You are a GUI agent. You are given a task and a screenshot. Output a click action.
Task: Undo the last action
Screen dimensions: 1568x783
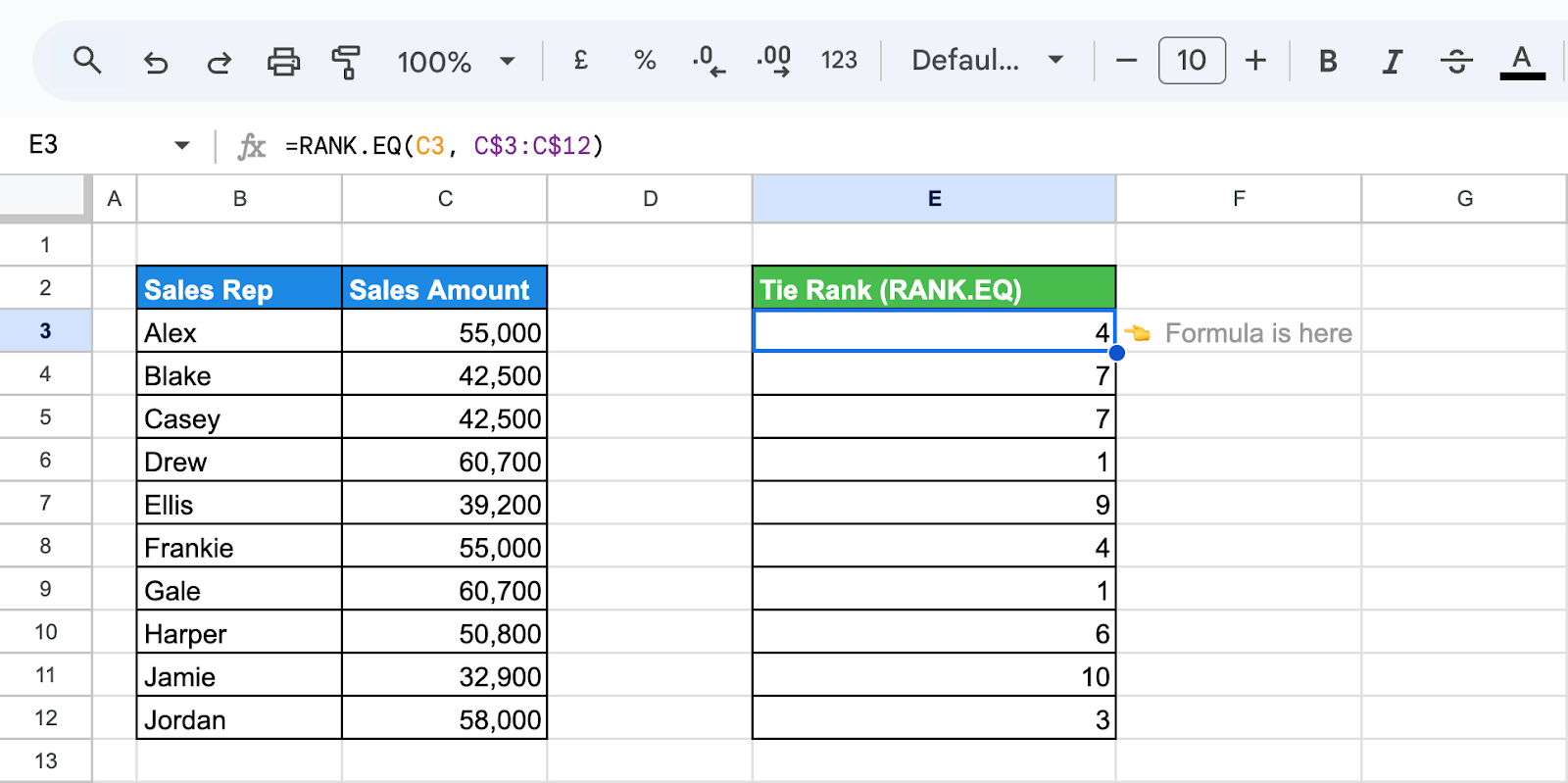coord(156,62)
